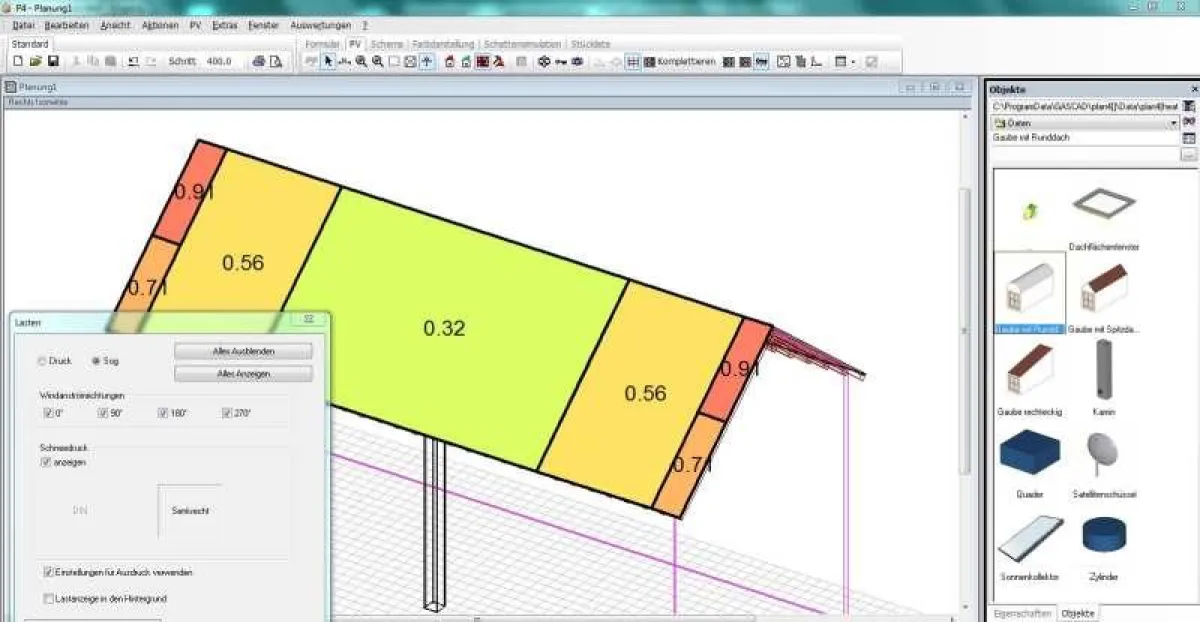
Task: Enable Lastanzeige in den Hintergrund
Action: pyautogui.click(x=48, y=598)
